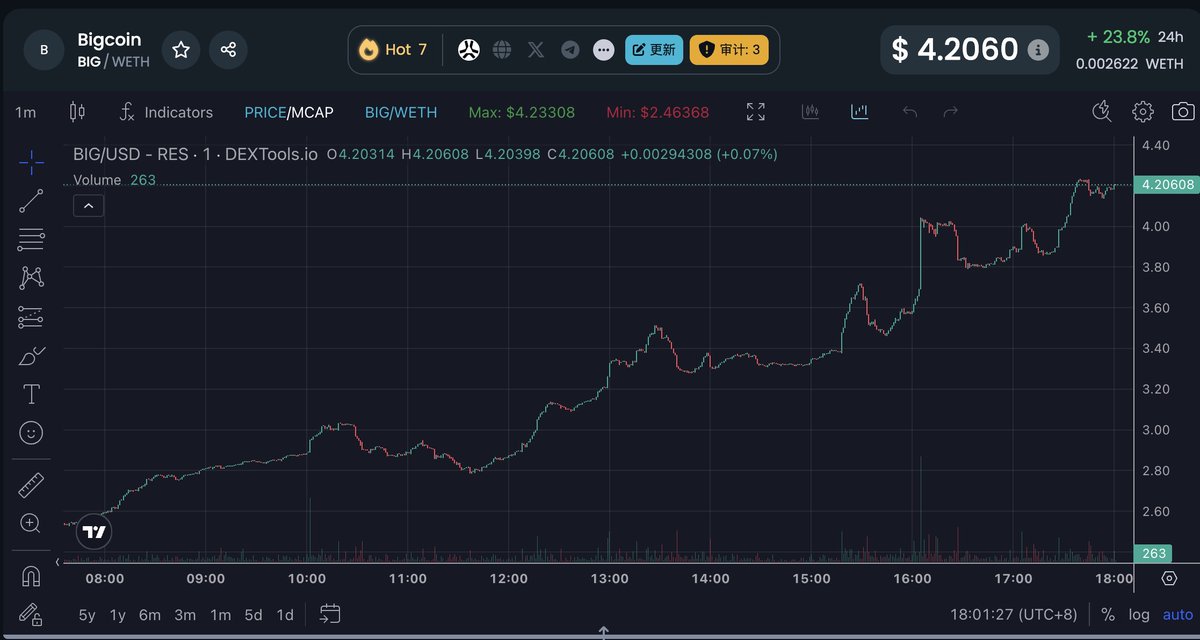Screen dimensions: 1200x640
Task: Toggle auto price scale
Action: tap(1177, 614)
